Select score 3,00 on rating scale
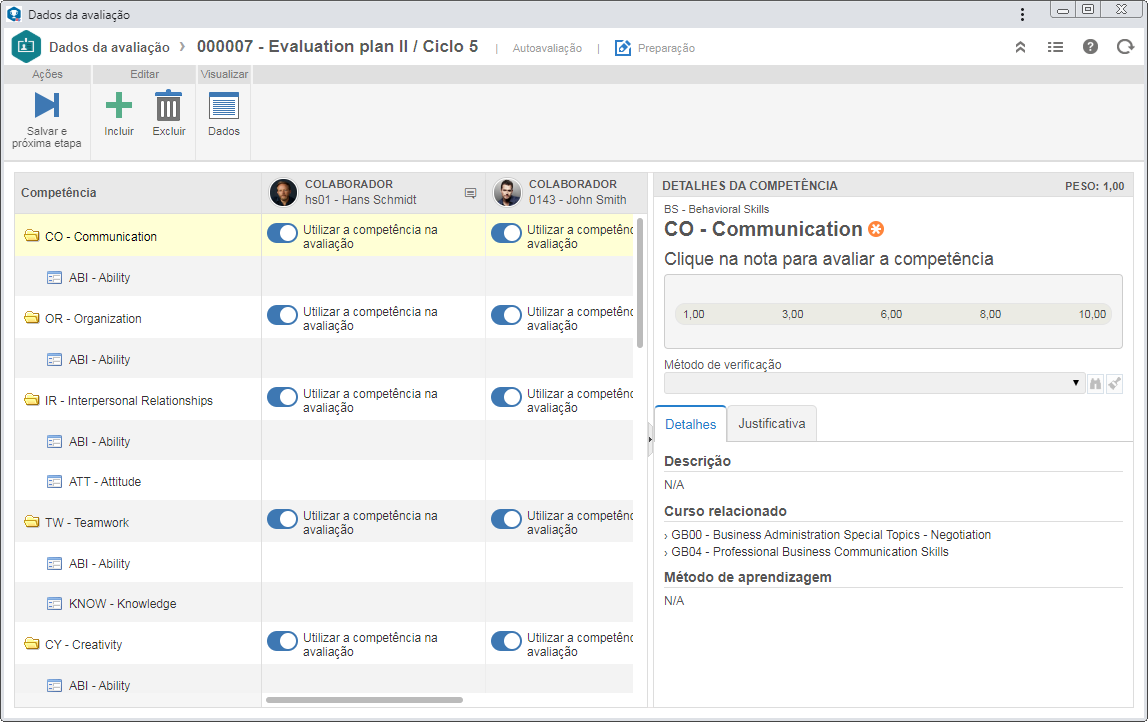Screen dimensions: 1148x722 (x=792, y=314)
